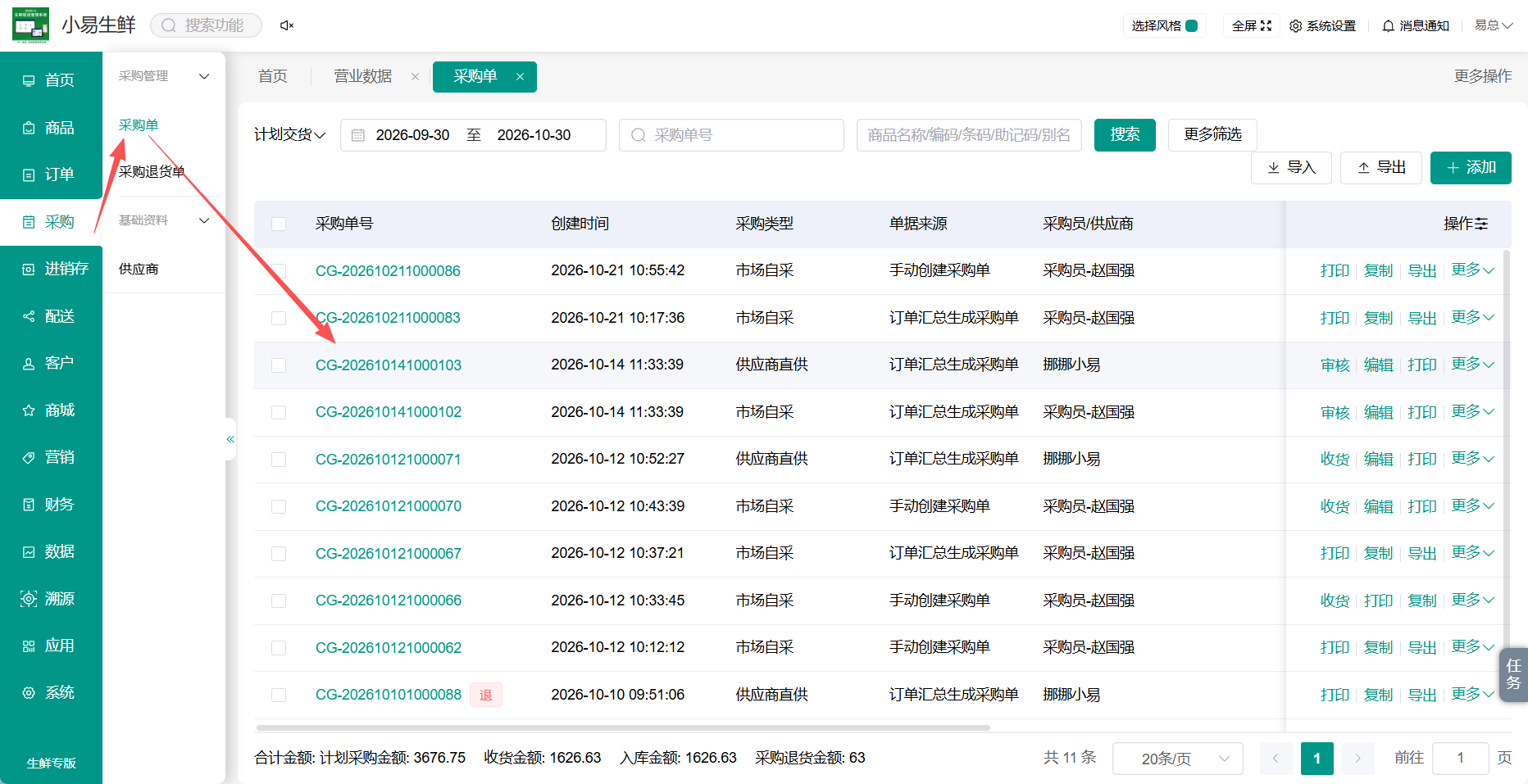Open 首页 home in the left sidebar
This screenshot has height=784, width=1528.
(51, 80)
